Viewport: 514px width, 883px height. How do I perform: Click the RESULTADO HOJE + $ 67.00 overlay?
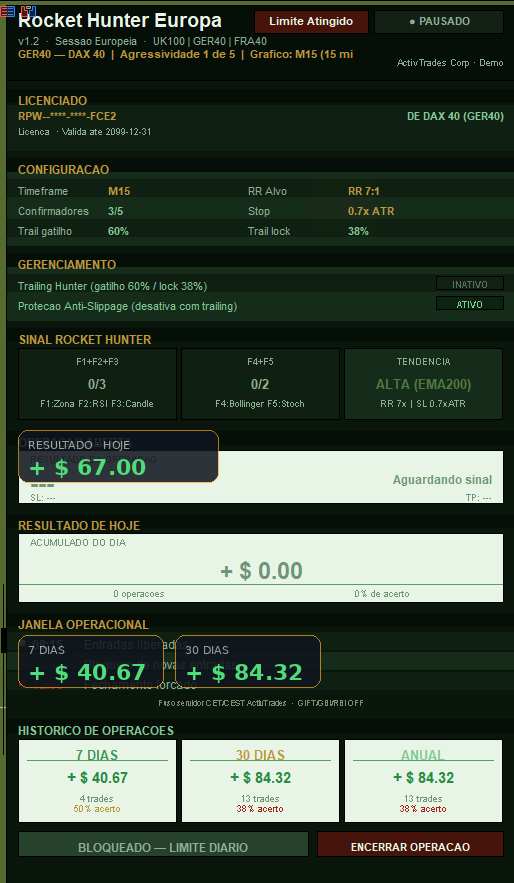[x=118, y=457]
